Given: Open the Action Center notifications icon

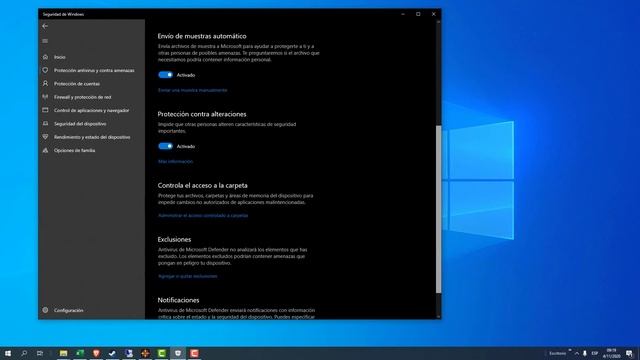Looking at the screenshot, I should (630, 353).
